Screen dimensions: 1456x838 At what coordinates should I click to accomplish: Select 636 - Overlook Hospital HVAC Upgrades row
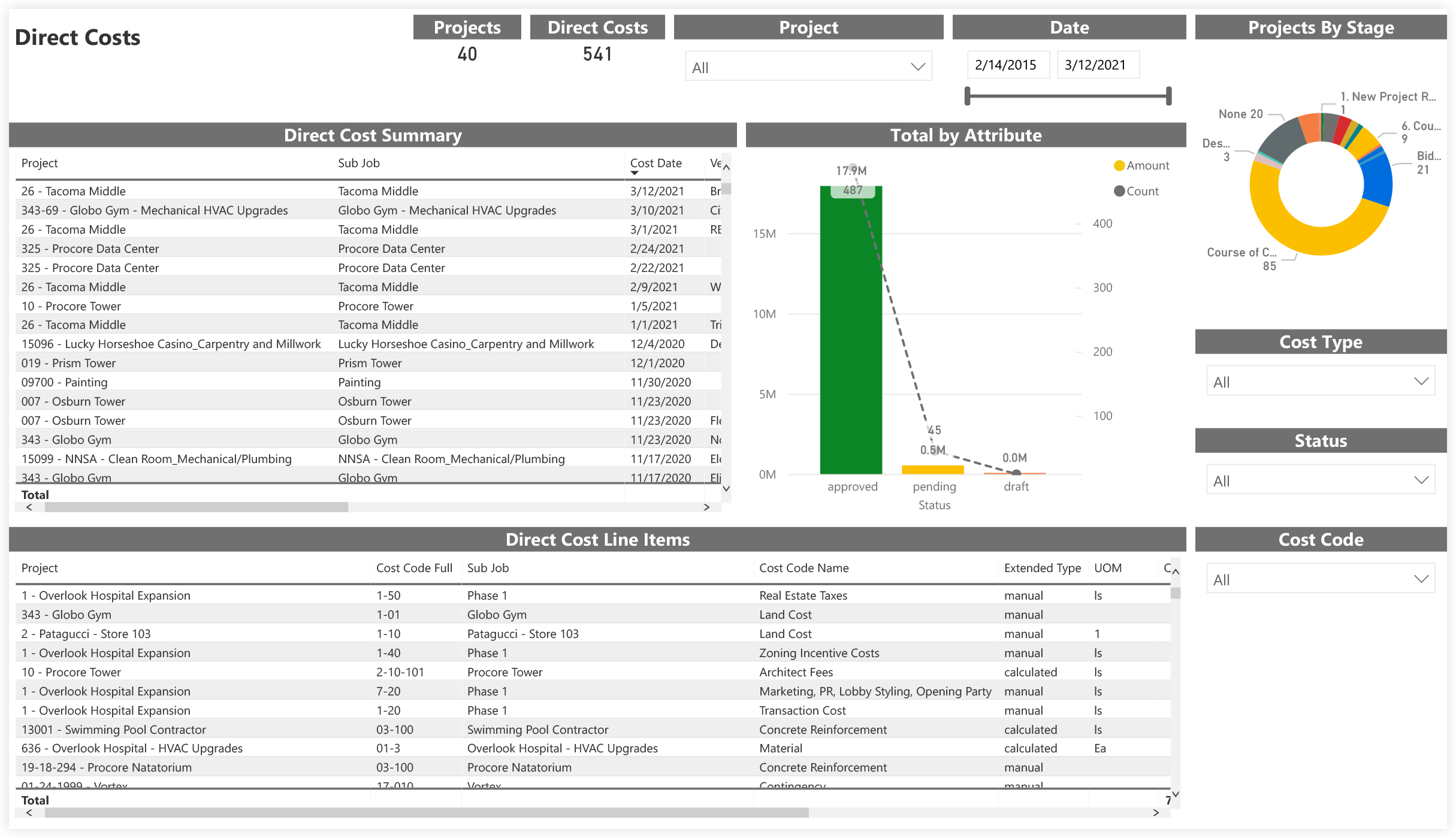[x=593, y=748]
